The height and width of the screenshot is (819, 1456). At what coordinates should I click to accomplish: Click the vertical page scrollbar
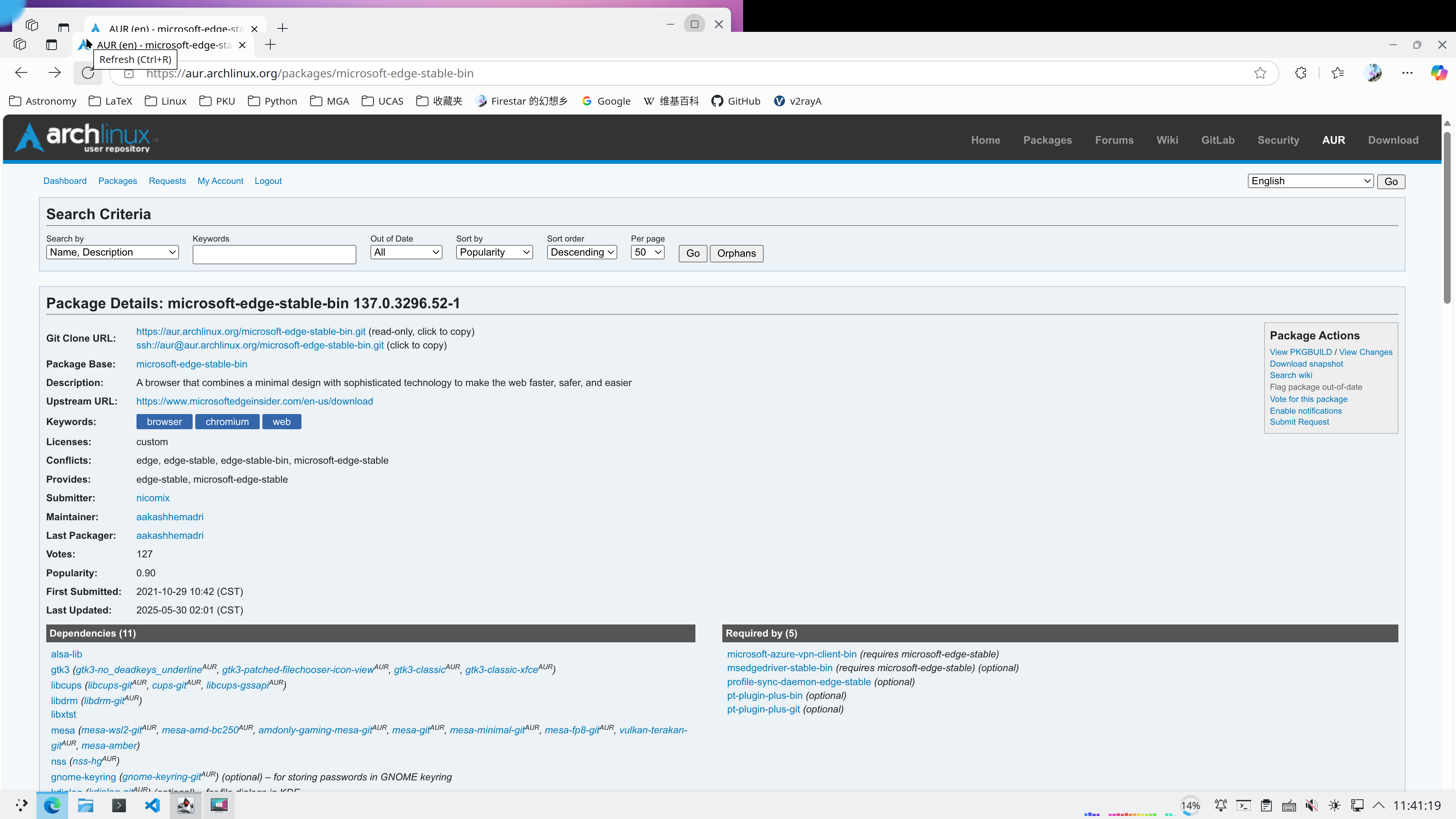1447,218
